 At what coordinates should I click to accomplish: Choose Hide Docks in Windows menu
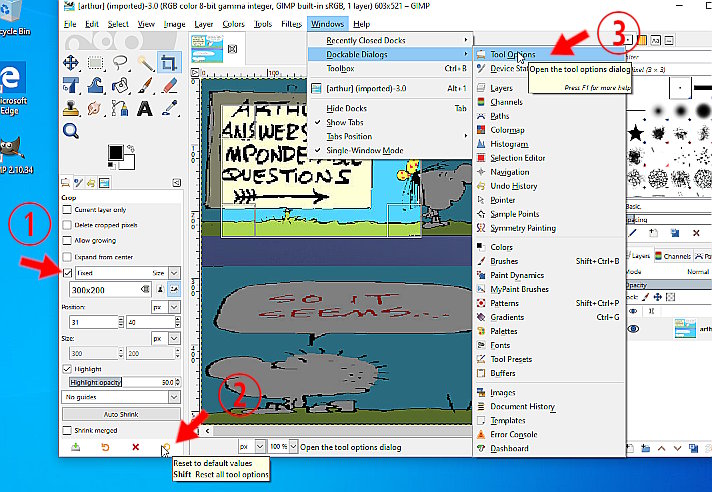[x=390, y=108]
